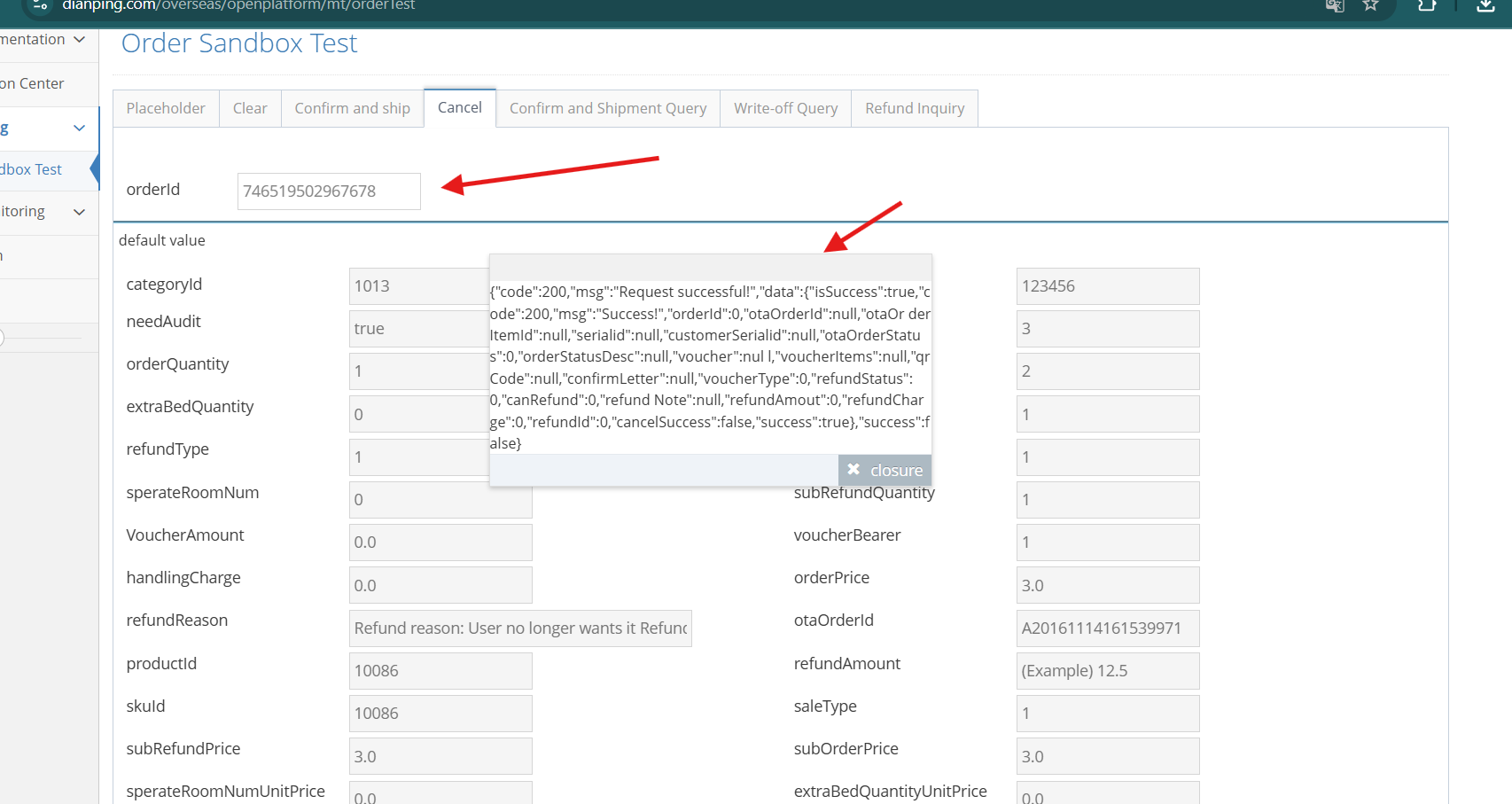Viewport: 1512px width, 804px height.
Task: Open the browser downloads icon
Action: tap(1486, 6)
